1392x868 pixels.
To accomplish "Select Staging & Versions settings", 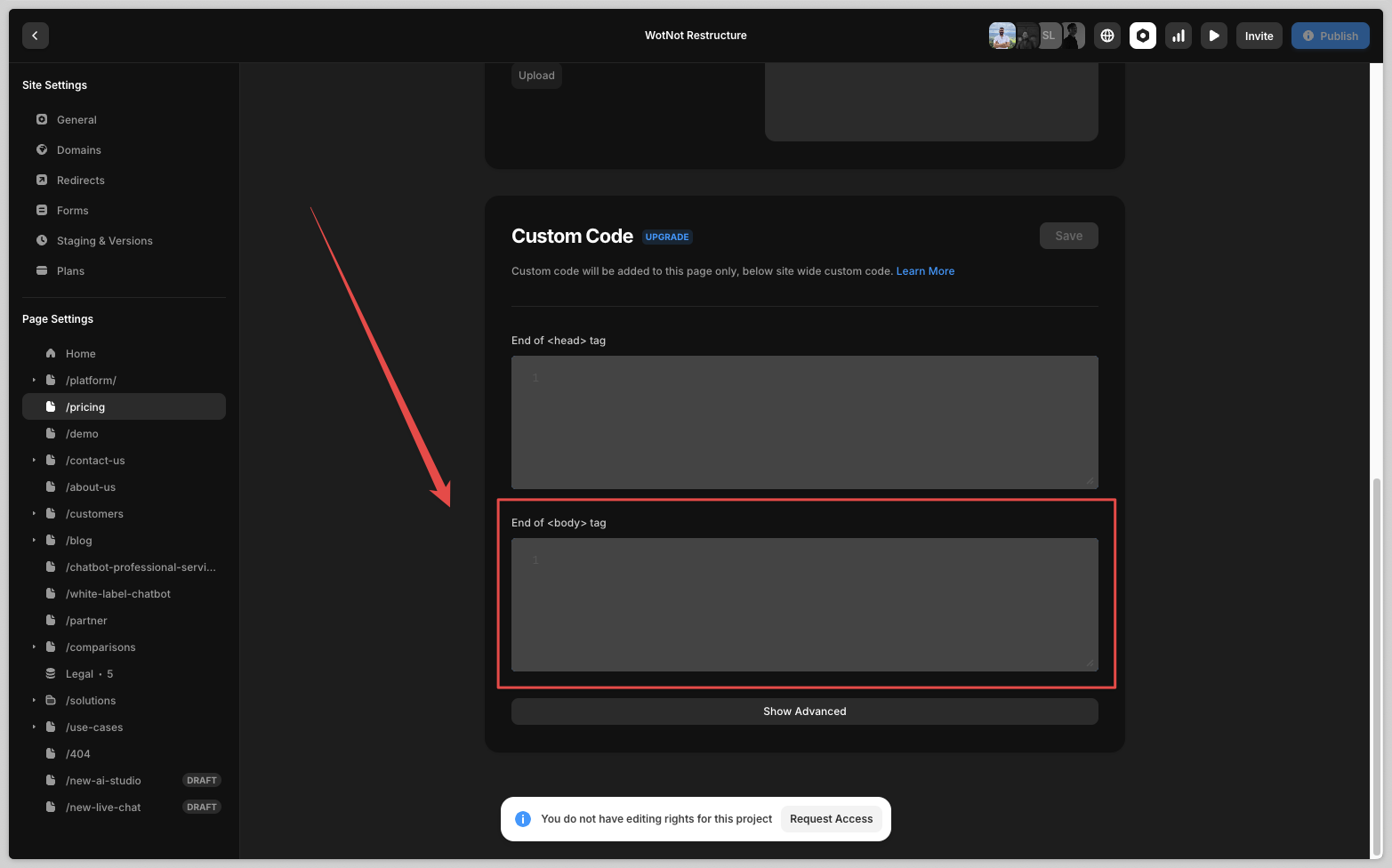I will (104, 241).
